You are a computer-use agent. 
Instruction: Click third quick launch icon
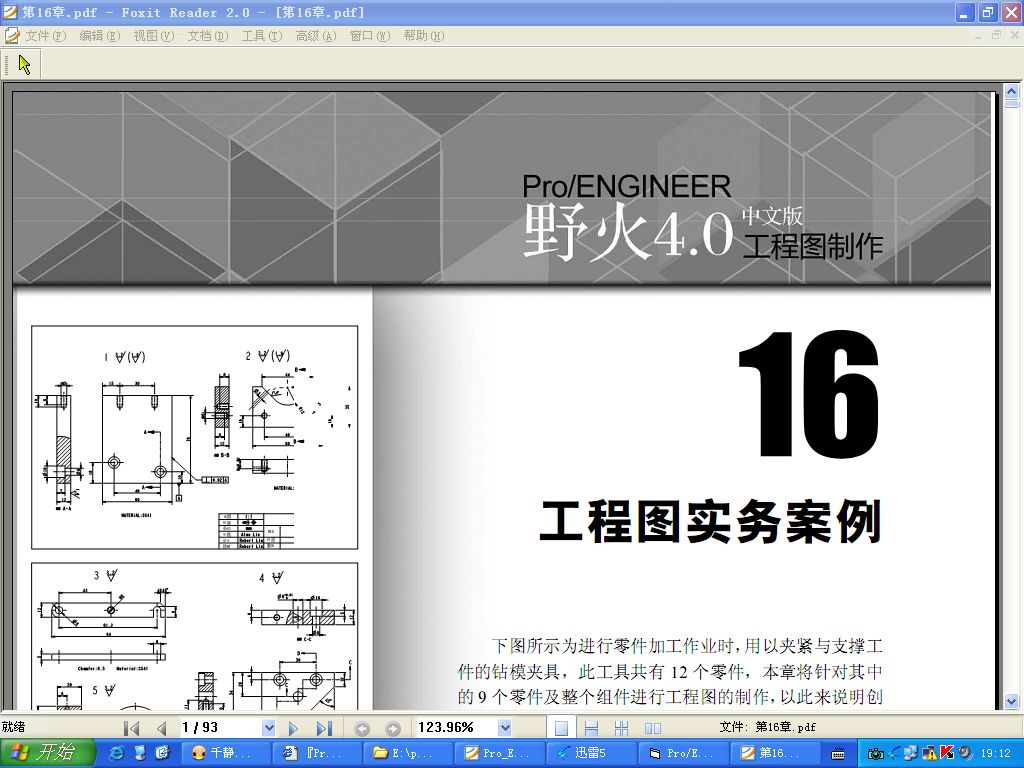(x=162, y=753)
